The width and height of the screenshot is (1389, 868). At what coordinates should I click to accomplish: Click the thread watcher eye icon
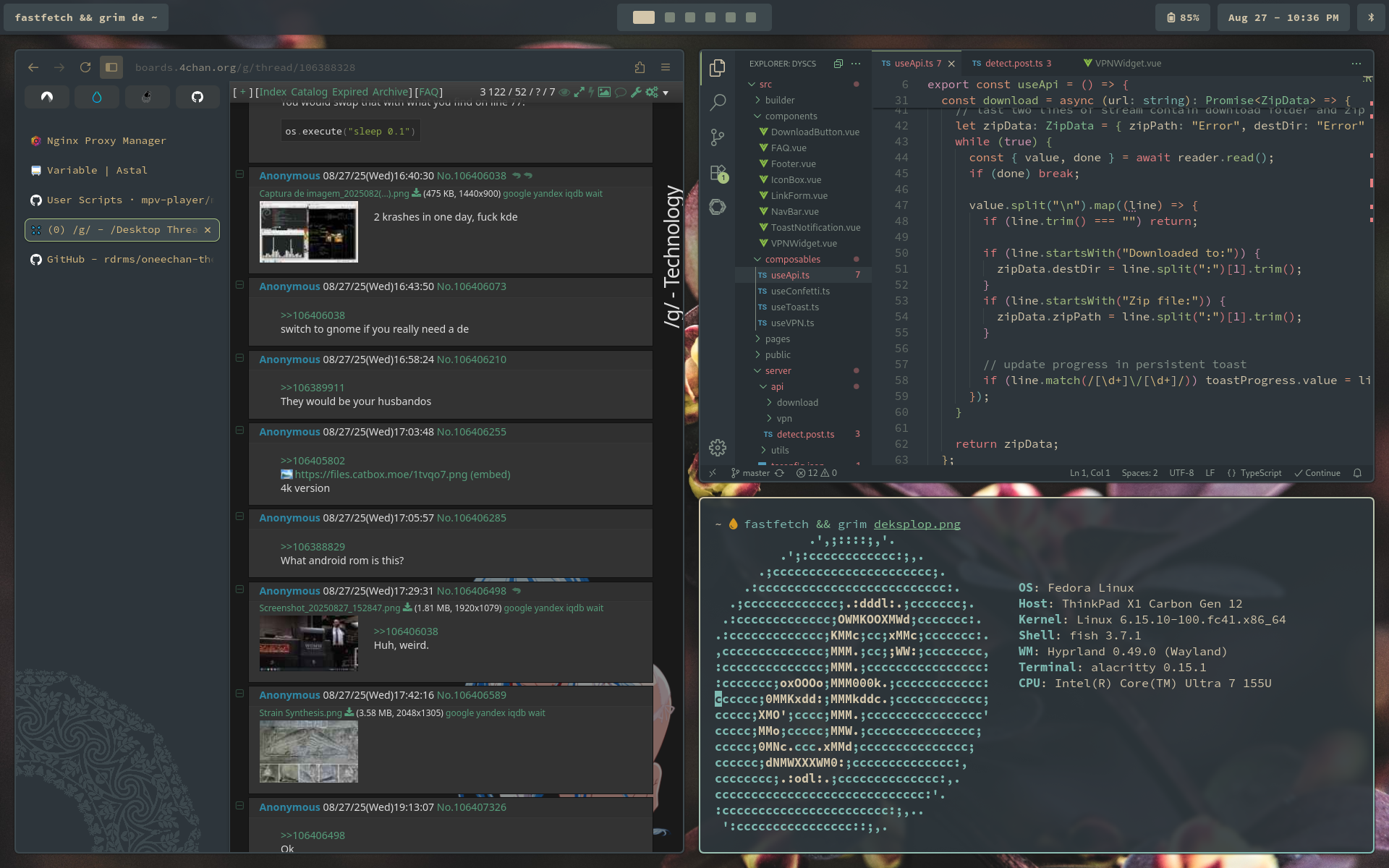[x=565, y=92]
